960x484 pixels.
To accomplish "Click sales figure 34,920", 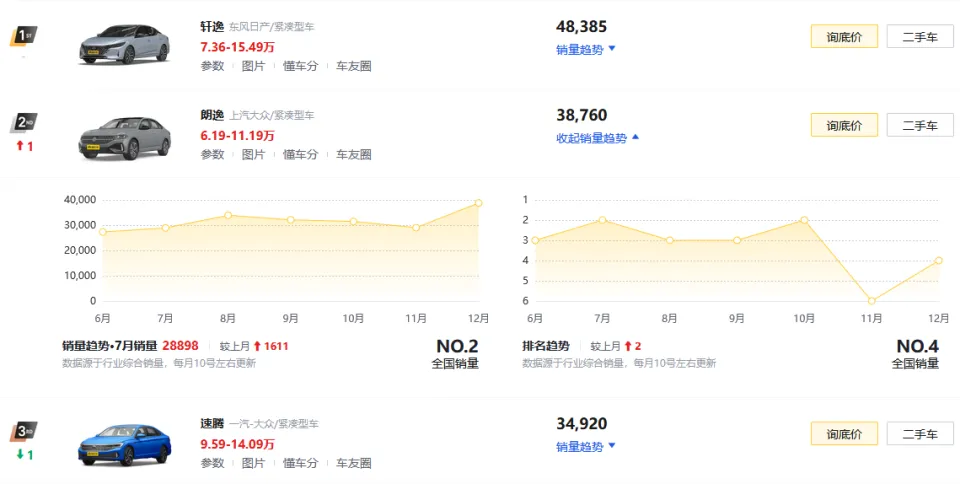I will [x=582, y=423].
